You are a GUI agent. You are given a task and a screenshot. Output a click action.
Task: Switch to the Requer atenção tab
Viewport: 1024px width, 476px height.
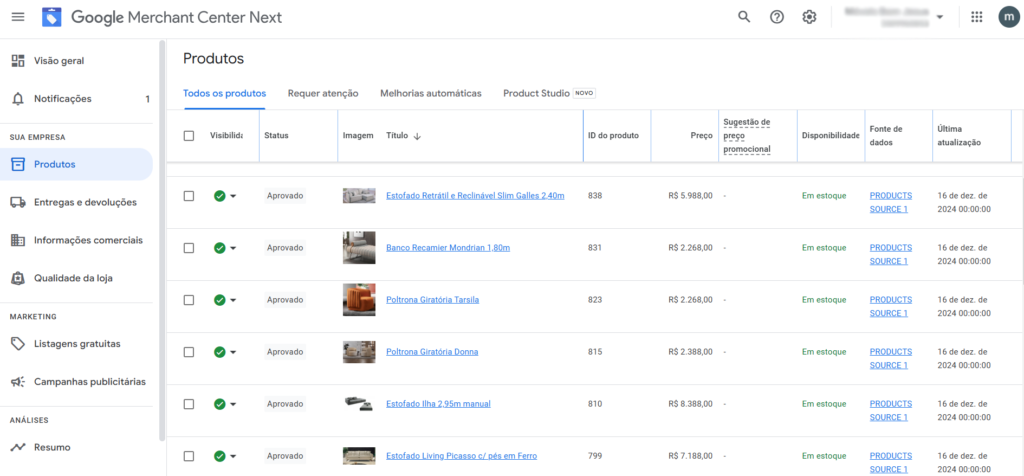323,93
